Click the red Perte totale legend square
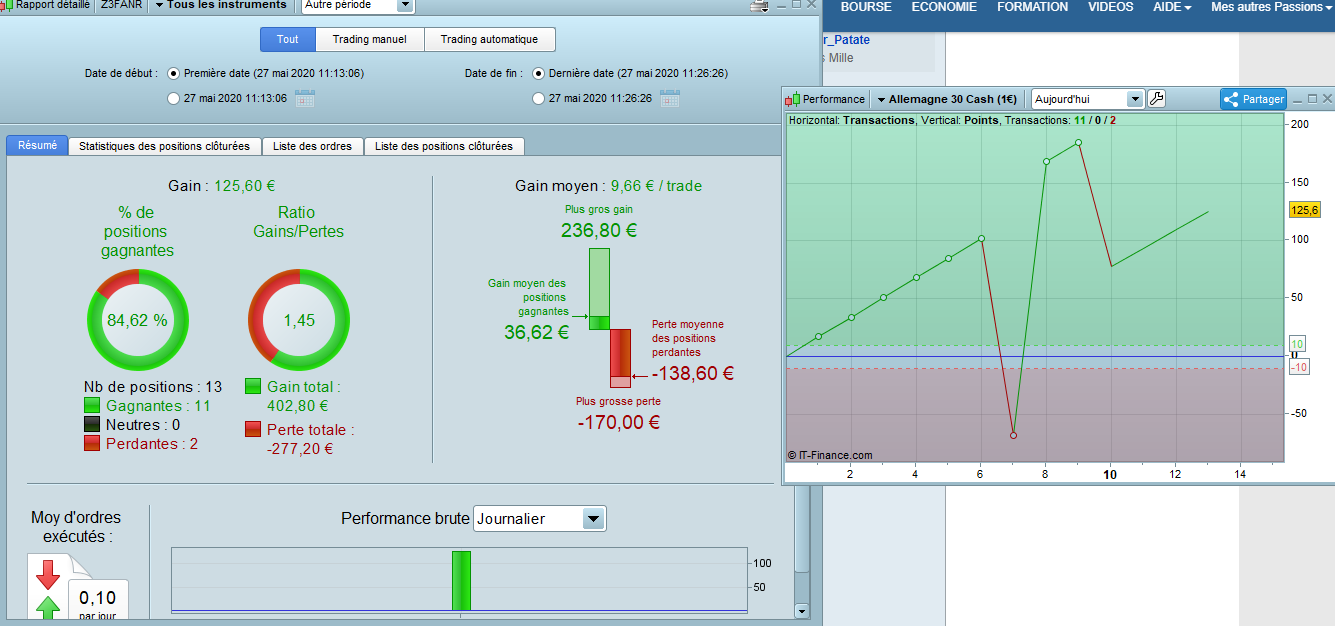The image size is (1335, 626). (253, 429)
